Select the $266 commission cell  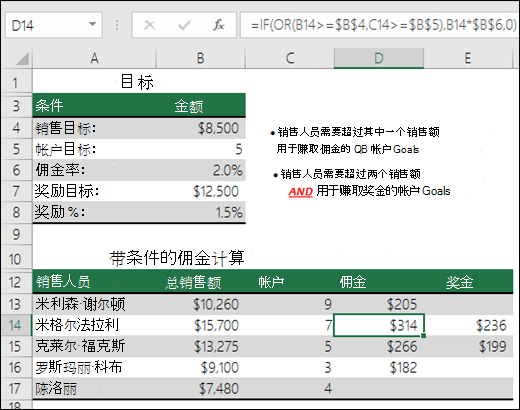point(379,346)
